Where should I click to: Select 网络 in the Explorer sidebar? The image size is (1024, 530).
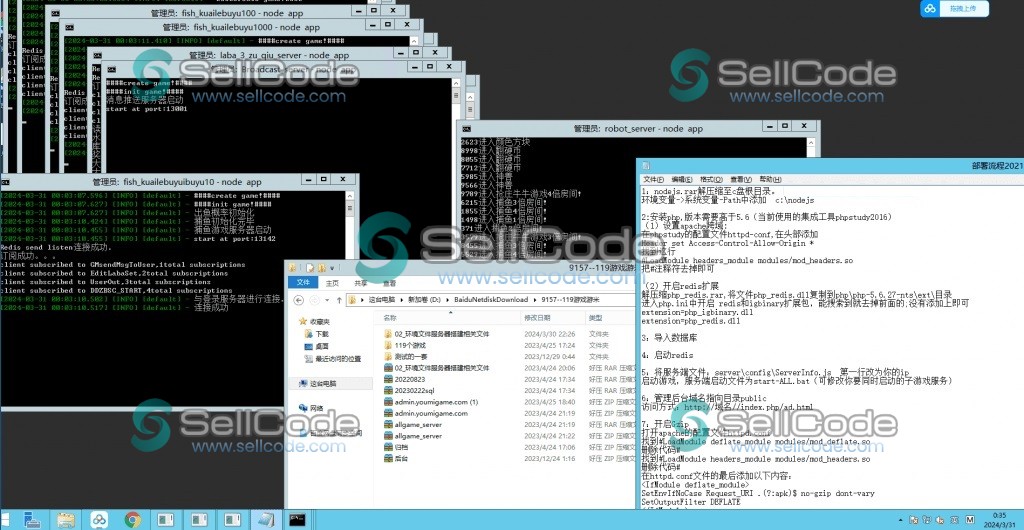317,409
